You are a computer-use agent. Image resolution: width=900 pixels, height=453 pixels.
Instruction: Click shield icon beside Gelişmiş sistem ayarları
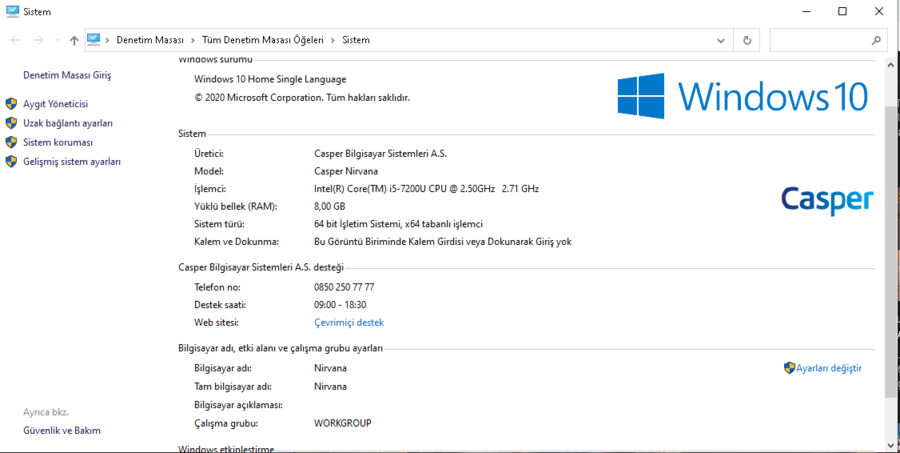click(11, 162)
